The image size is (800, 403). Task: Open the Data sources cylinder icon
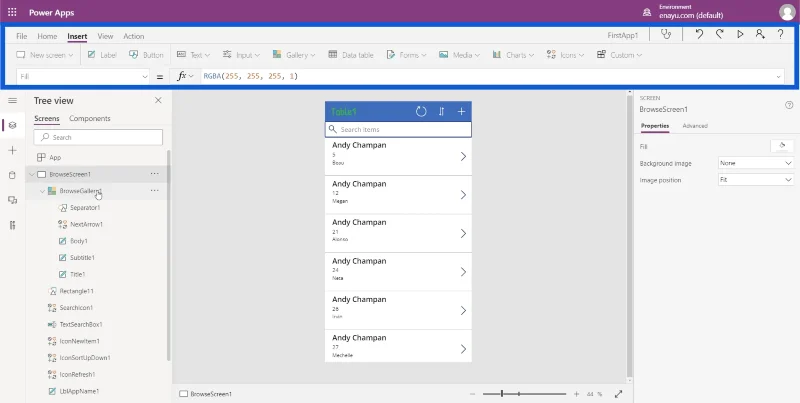(13, 175)
